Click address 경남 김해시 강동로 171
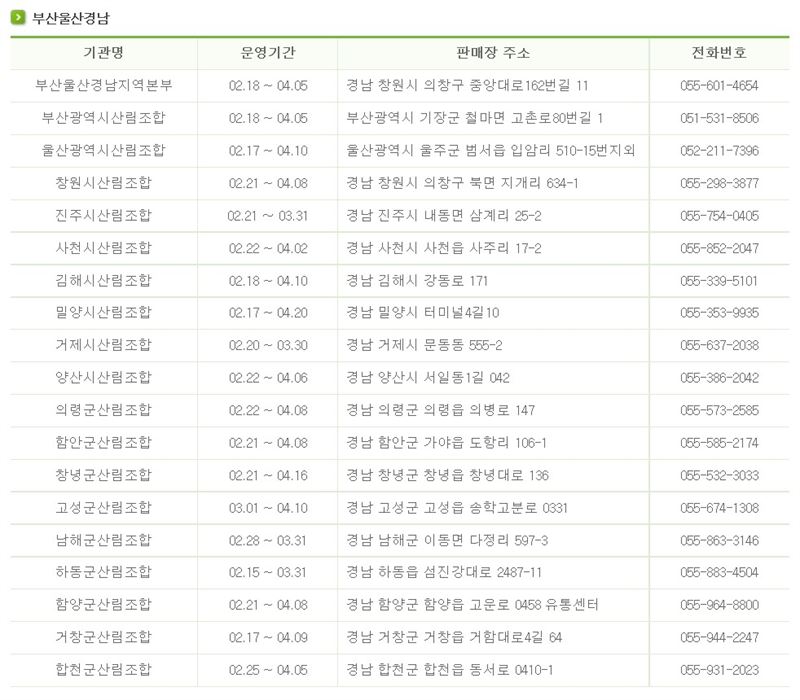Viewport: 800px width, 700px height. (x=417, y=281)
